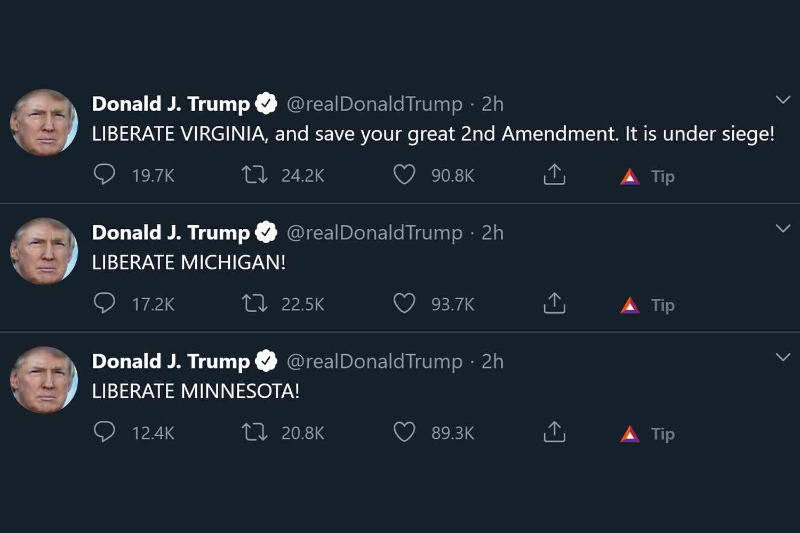This screenshot has width=800, height=533.
Task: Click Tip on the LIBERATE MINNESOTA tweet
Action: pyautogui.click(x=649, y=434)
